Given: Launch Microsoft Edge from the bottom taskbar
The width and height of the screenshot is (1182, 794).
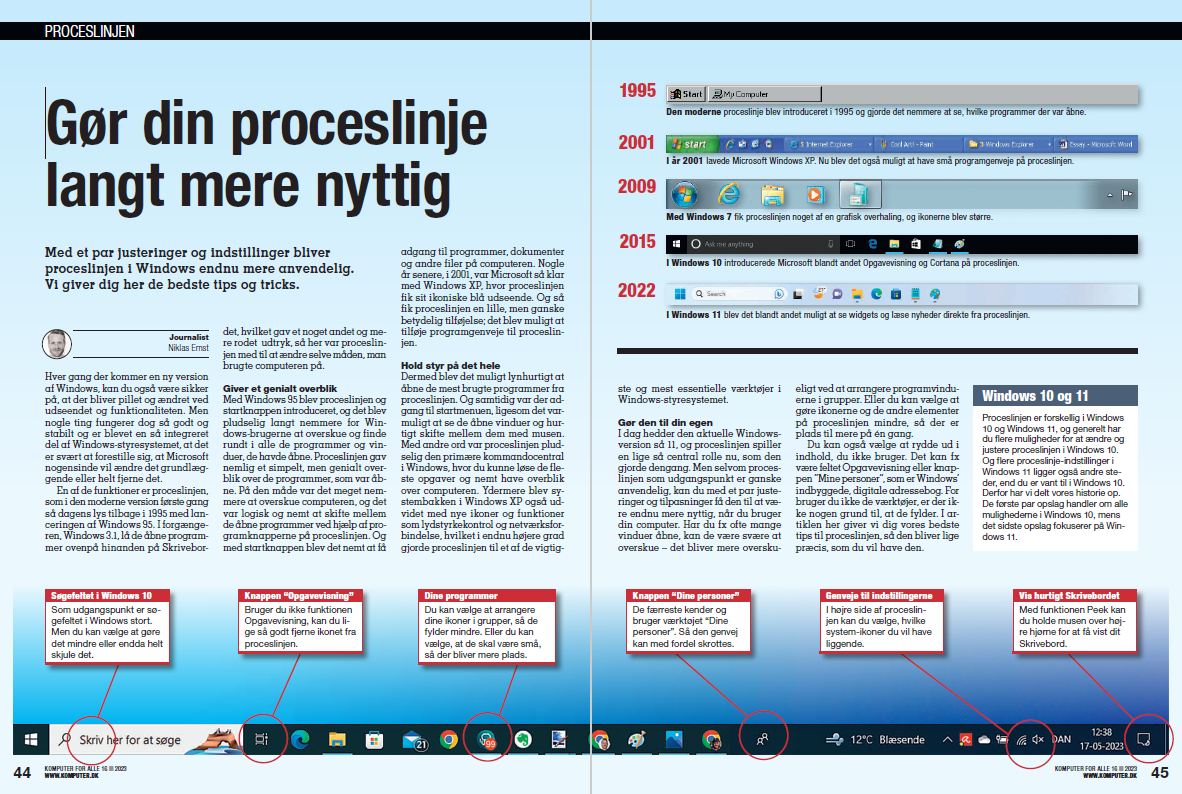Looking at the screenshot, I should [300, 740].
